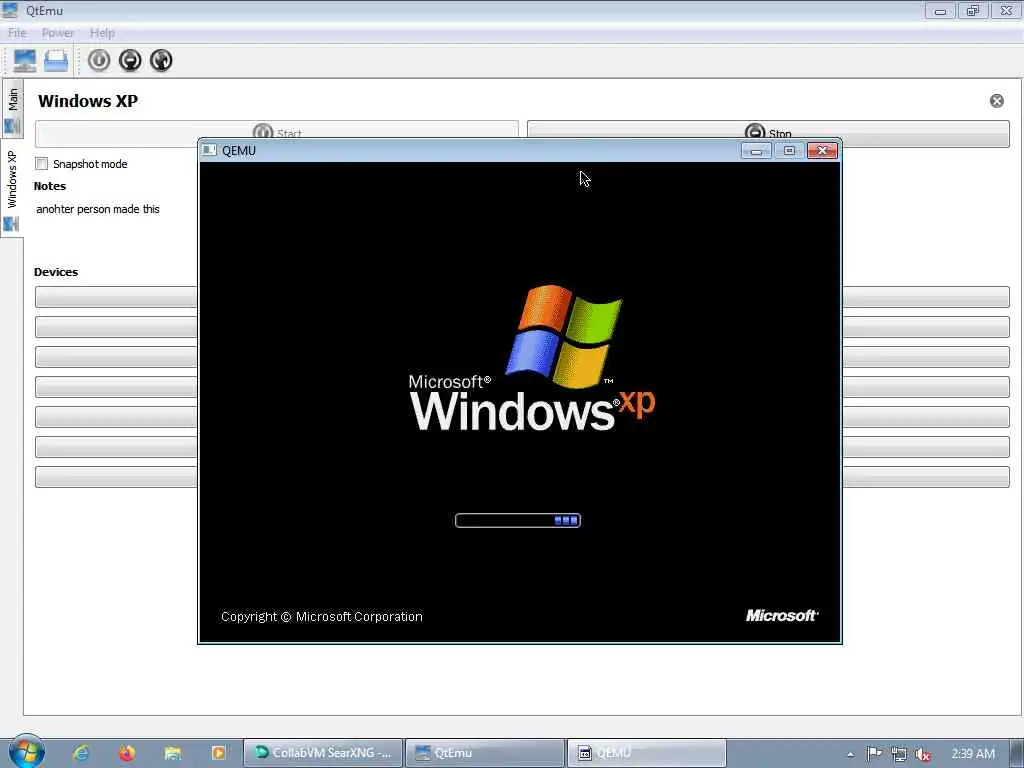Minimize the QtEmu main window
Image resolution: width=1024 pixels, height=768 pixels.
tap(940, 10)
